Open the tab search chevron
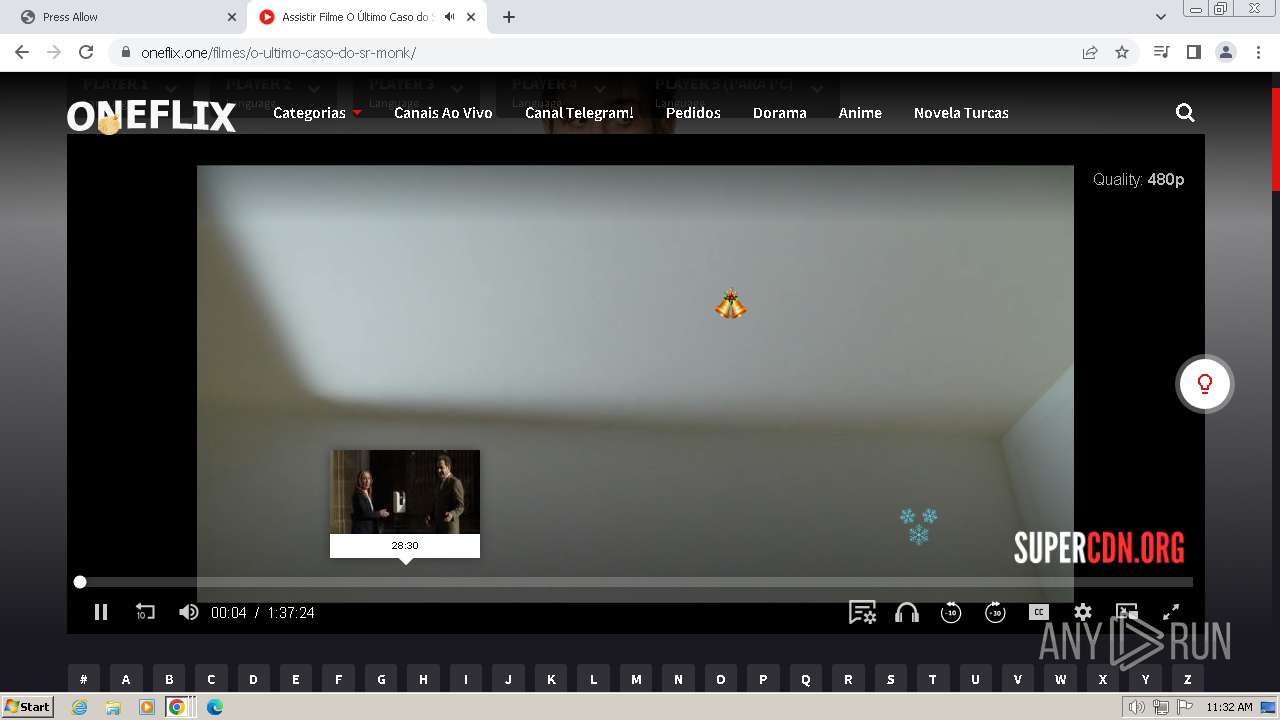Screen dimensions: 1280x720 (x=1161, y=17)
